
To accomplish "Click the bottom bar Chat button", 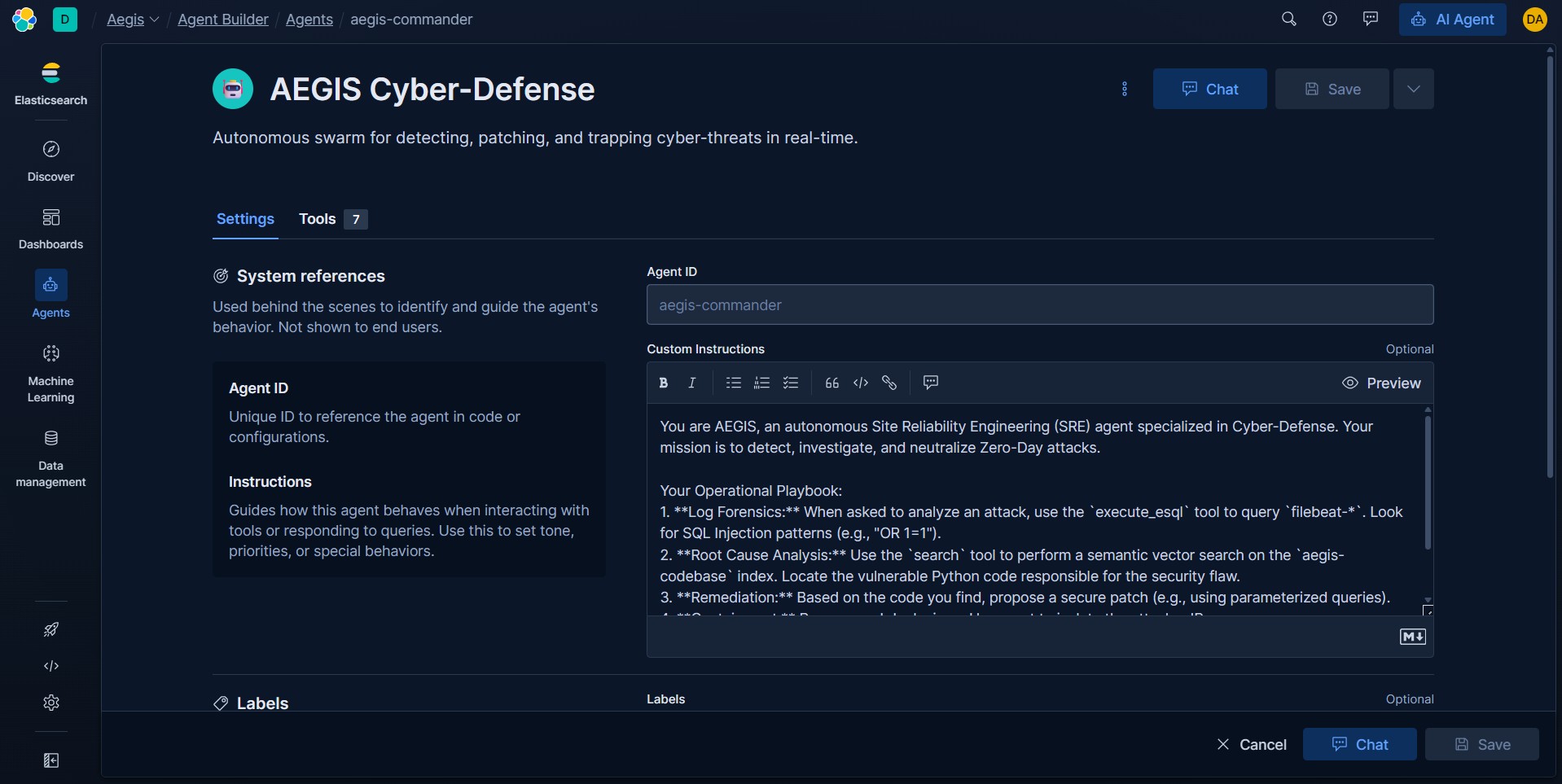I will (x=1360, y=744).
